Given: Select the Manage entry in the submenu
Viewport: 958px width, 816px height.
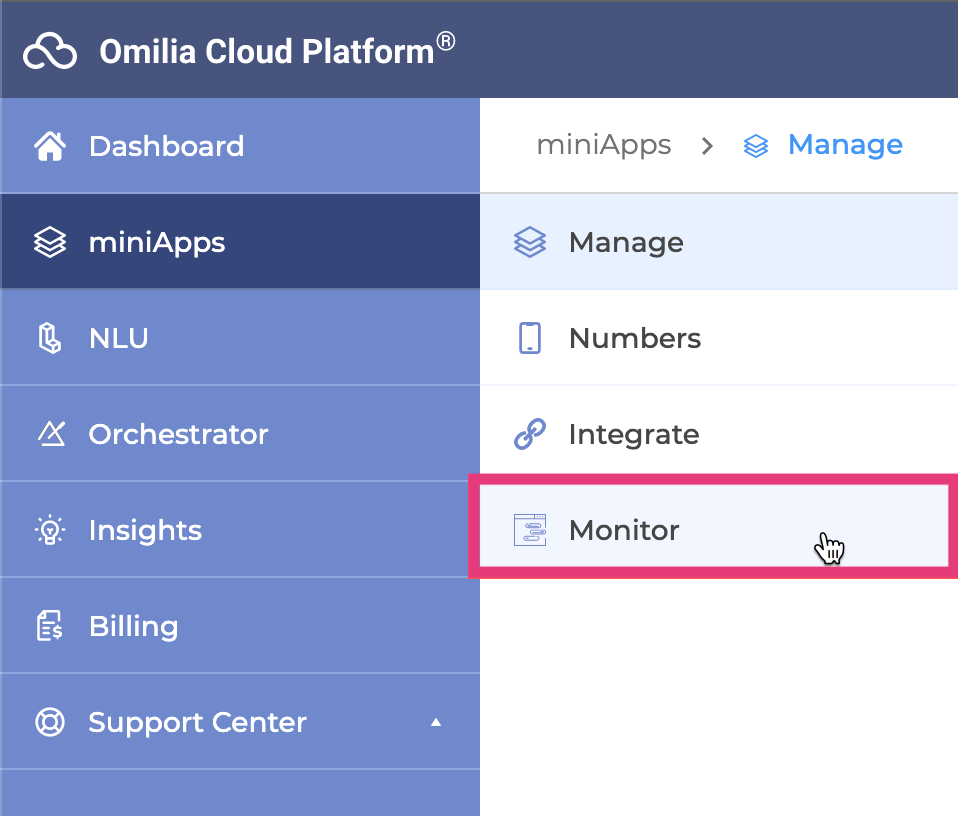Looking at the screenshot, I should coord(626,242).
